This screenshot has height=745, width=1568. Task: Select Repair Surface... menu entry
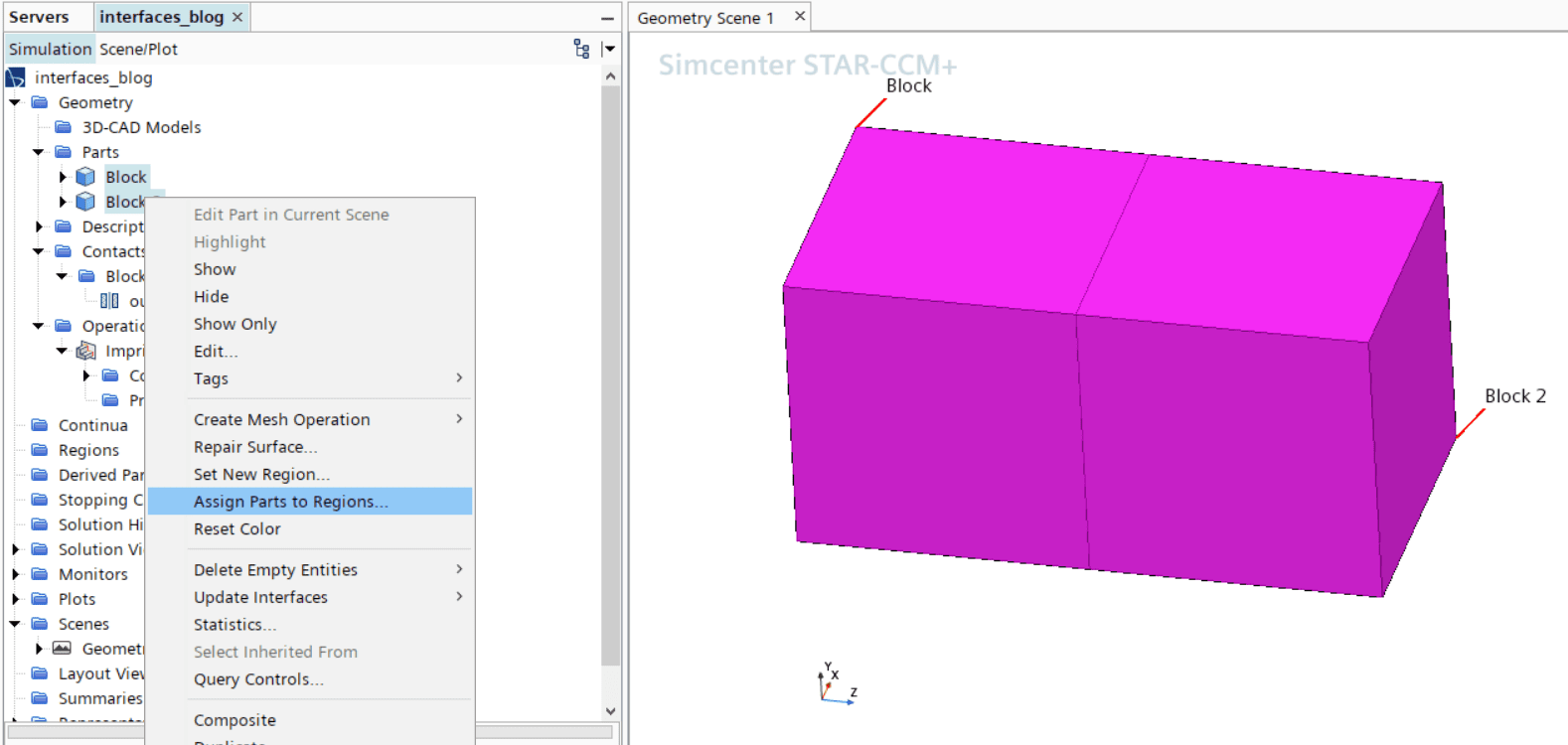pyautogui.click(x=309, y=447)
